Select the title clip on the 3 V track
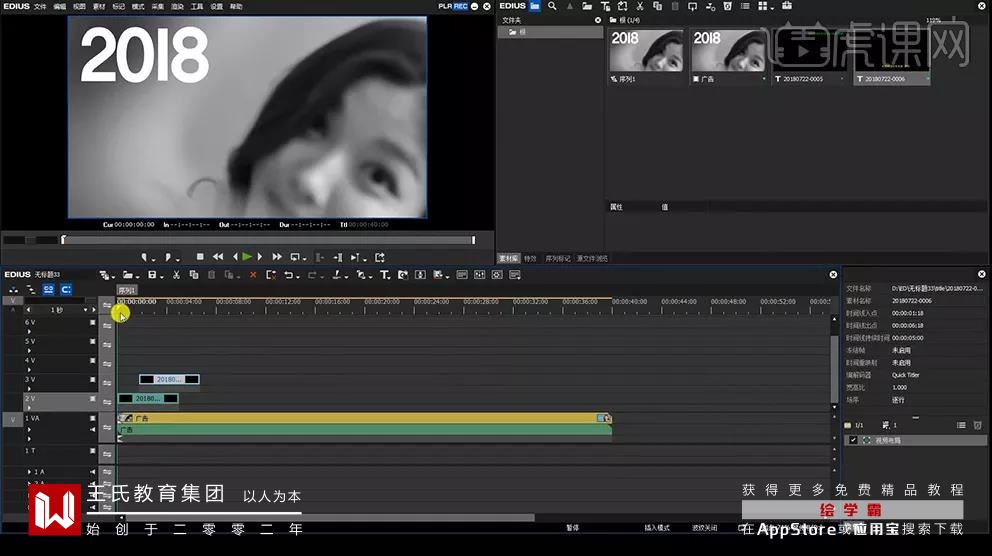This screenshot has width=992, height=556. (x=169, y=379)
